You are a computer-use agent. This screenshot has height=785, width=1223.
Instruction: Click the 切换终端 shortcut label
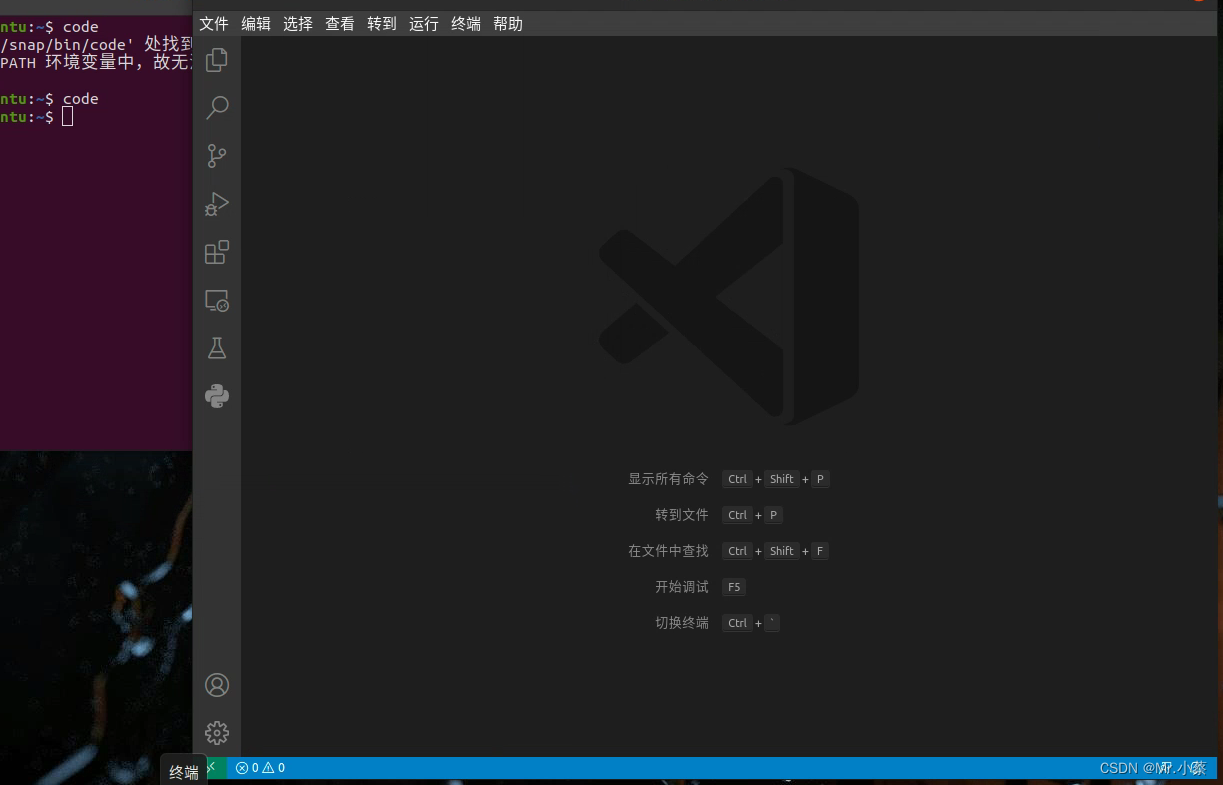(682, 623)
